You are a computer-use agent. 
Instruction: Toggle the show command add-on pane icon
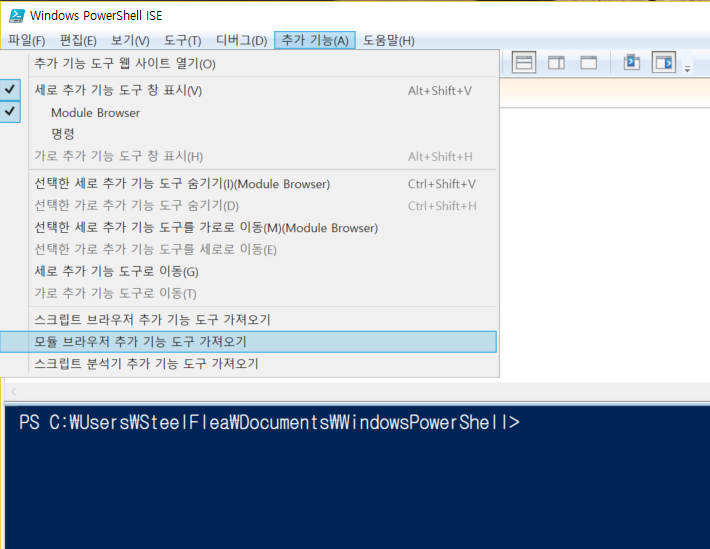[x=664, y=63]
